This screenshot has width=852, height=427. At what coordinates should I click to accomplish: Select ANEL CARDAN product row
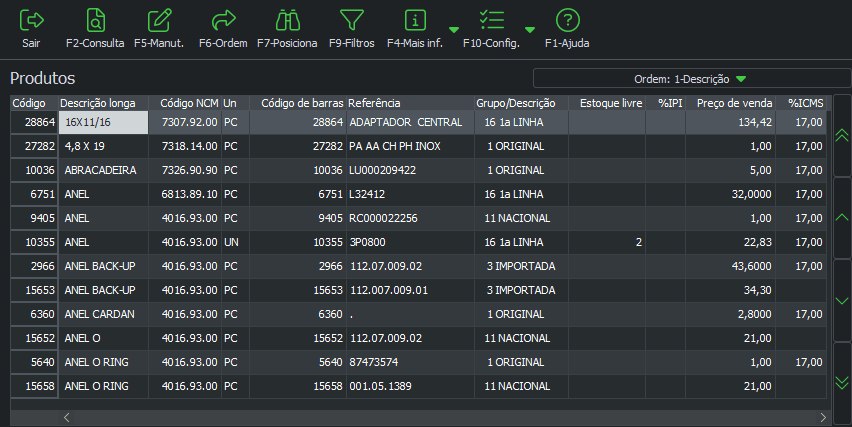pyautogui.click(x=418, y=314)
